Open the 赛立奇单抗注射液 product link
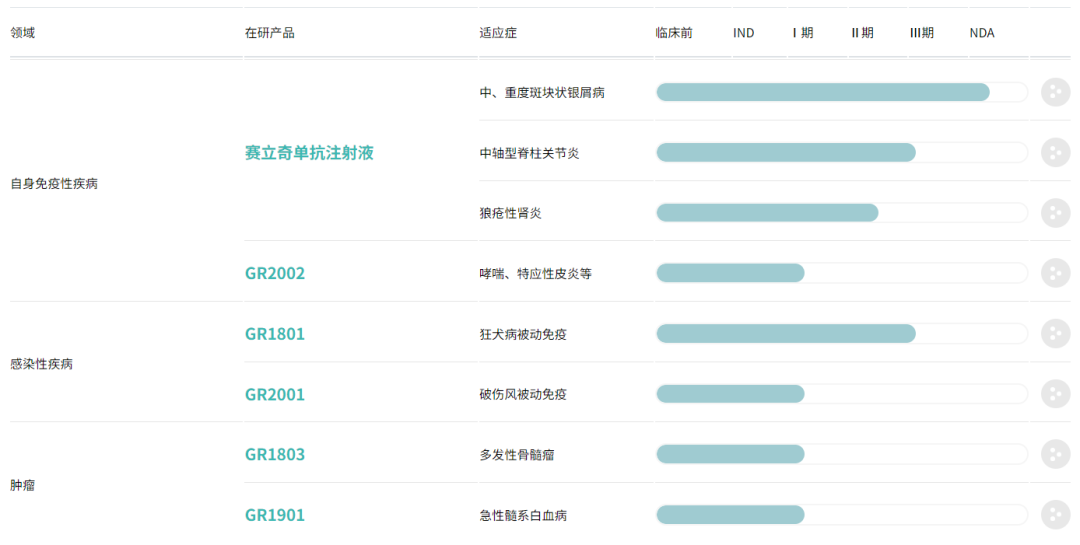The image size is (1080, 545). [x=309, y=153]
